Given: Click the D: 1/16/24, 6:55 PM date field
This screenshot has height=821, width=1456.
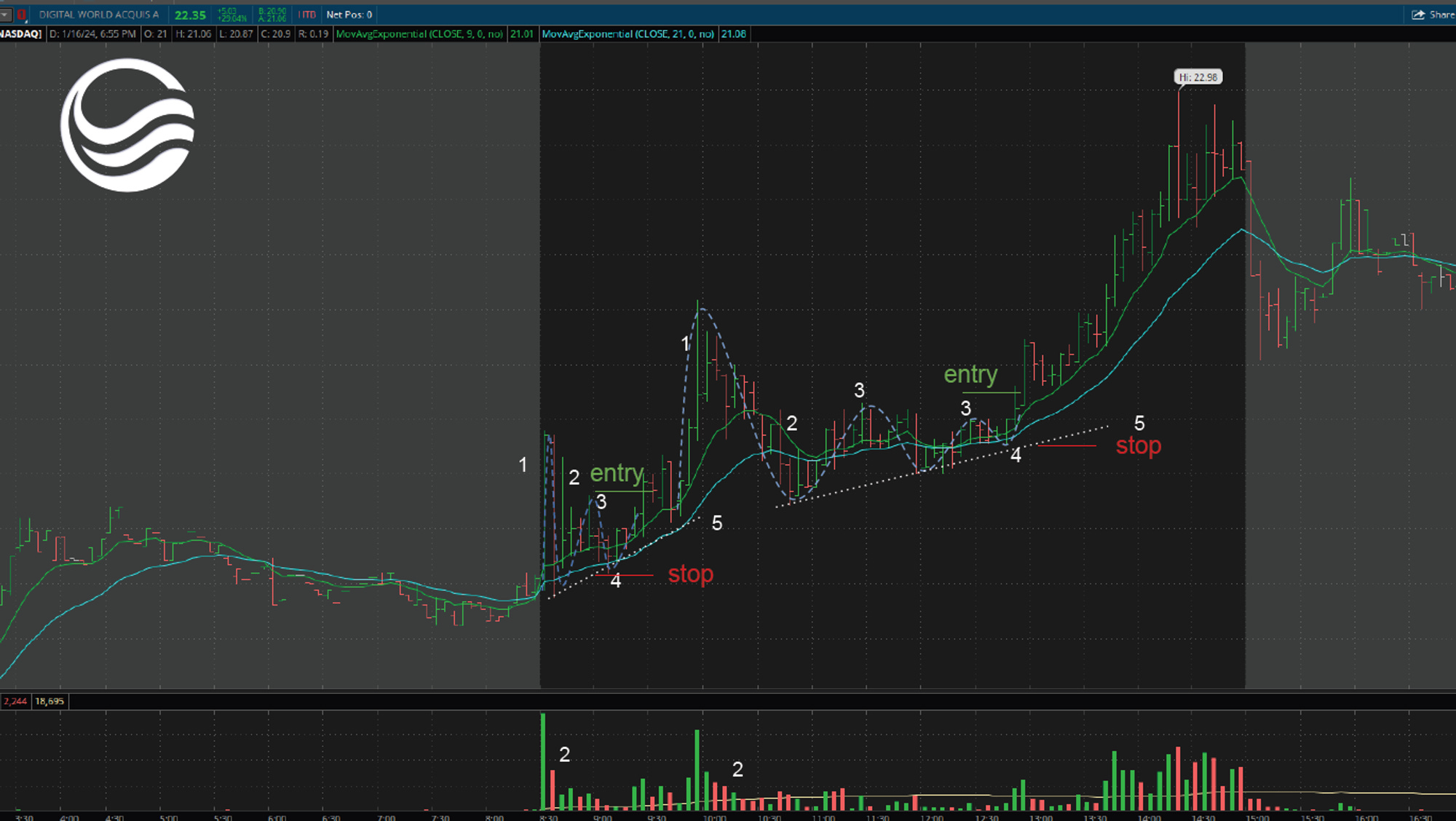Looking at the screenshot, I should coord(90,33).
